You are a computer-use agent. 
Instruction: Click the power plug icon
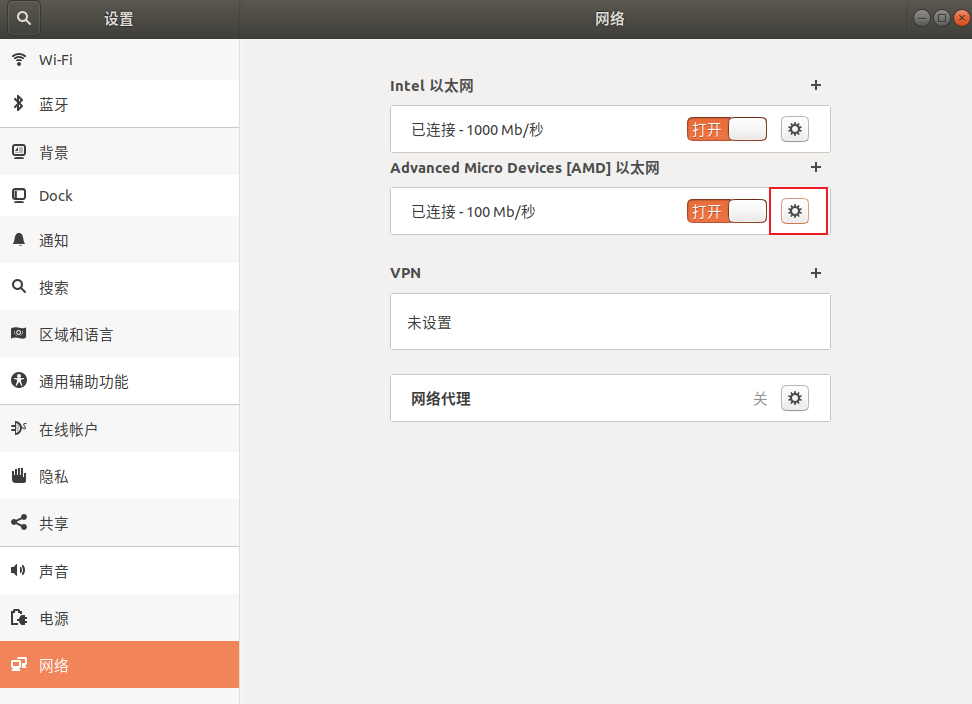point(19,617)
